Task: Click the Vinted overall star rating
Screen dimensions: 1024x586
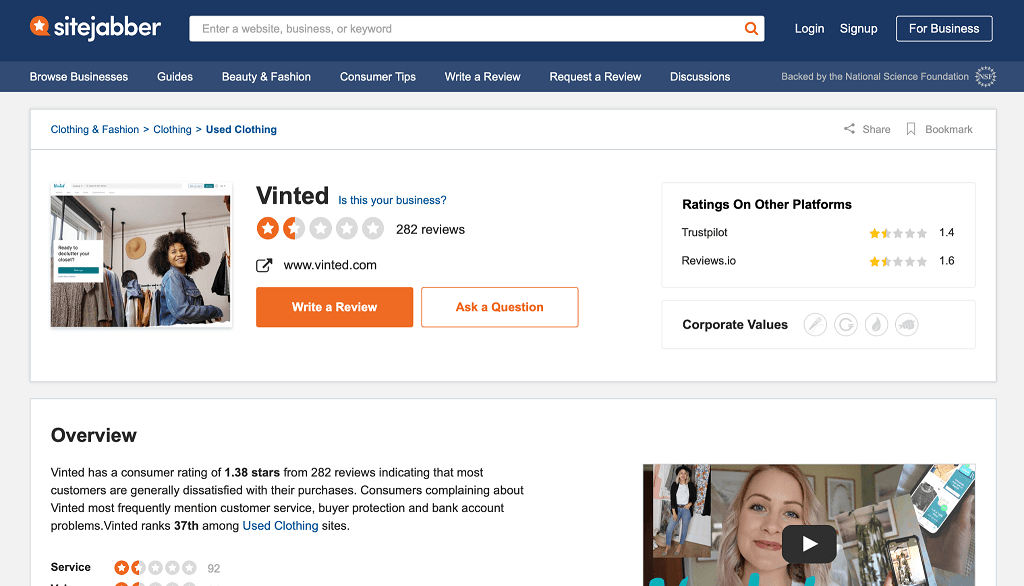Action: (320, 229)
